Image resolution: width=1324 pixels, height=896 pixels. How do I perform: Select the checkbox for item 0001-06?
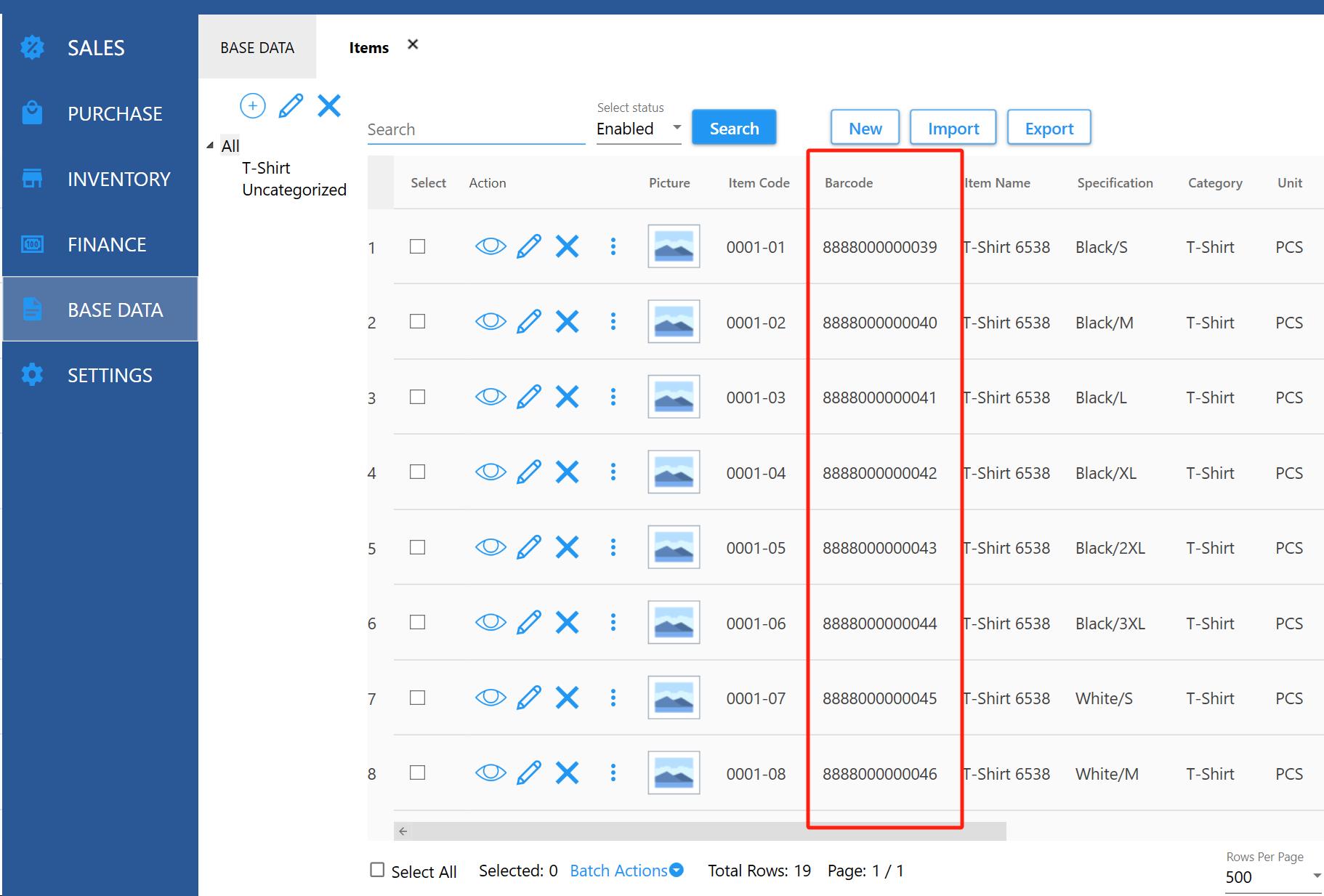(x=417, y=623)
